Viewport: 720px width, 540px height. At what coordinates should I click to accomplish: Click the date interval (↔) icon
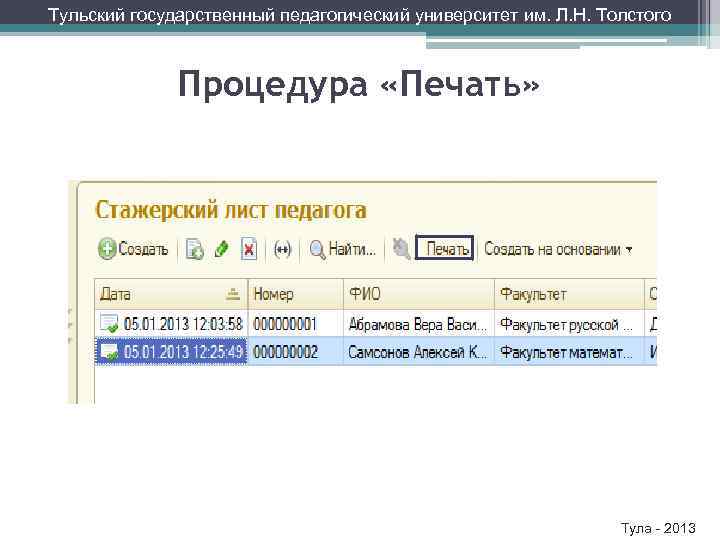(282, 249)
